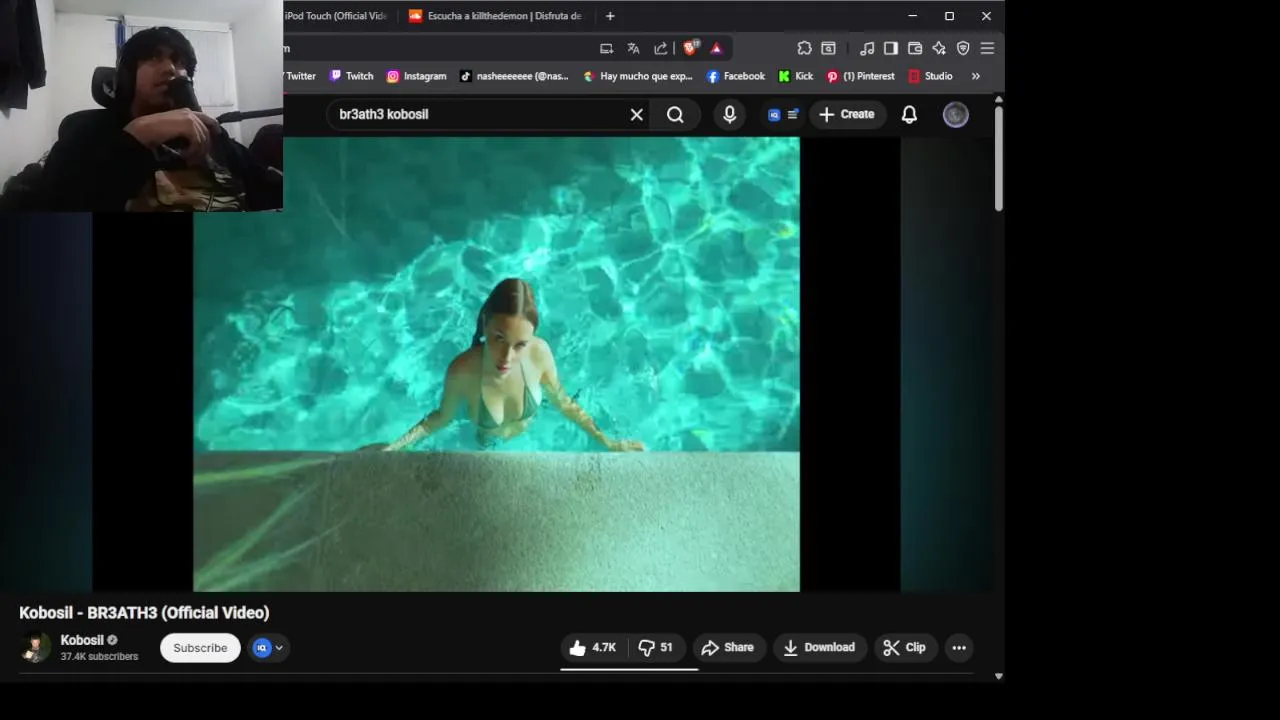Like the video with thumbs up
This screenshot has height=720, width=1280.
tap(593, 648)
